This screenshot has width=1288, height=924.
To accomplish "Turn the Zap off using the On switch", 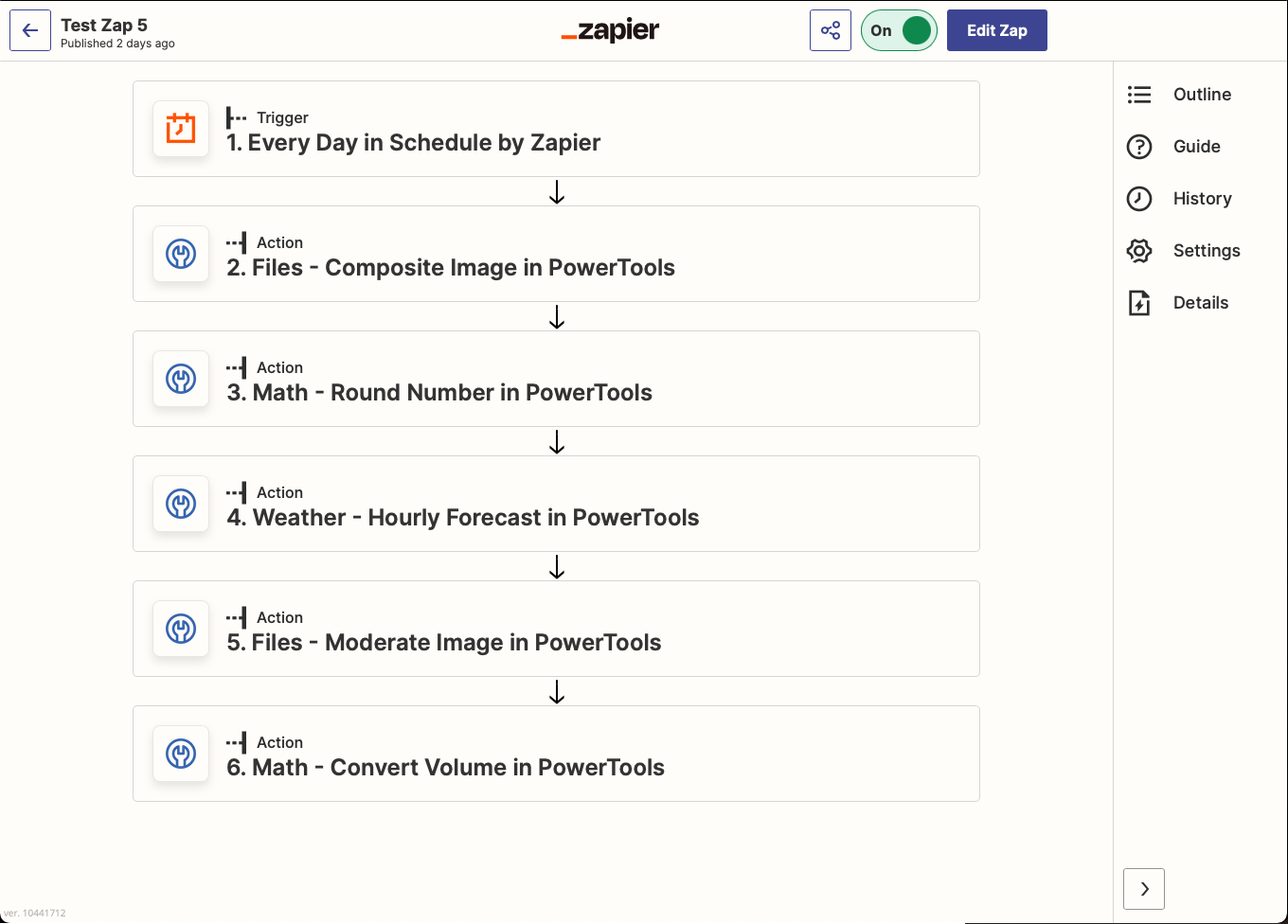I will click(898, 29).
